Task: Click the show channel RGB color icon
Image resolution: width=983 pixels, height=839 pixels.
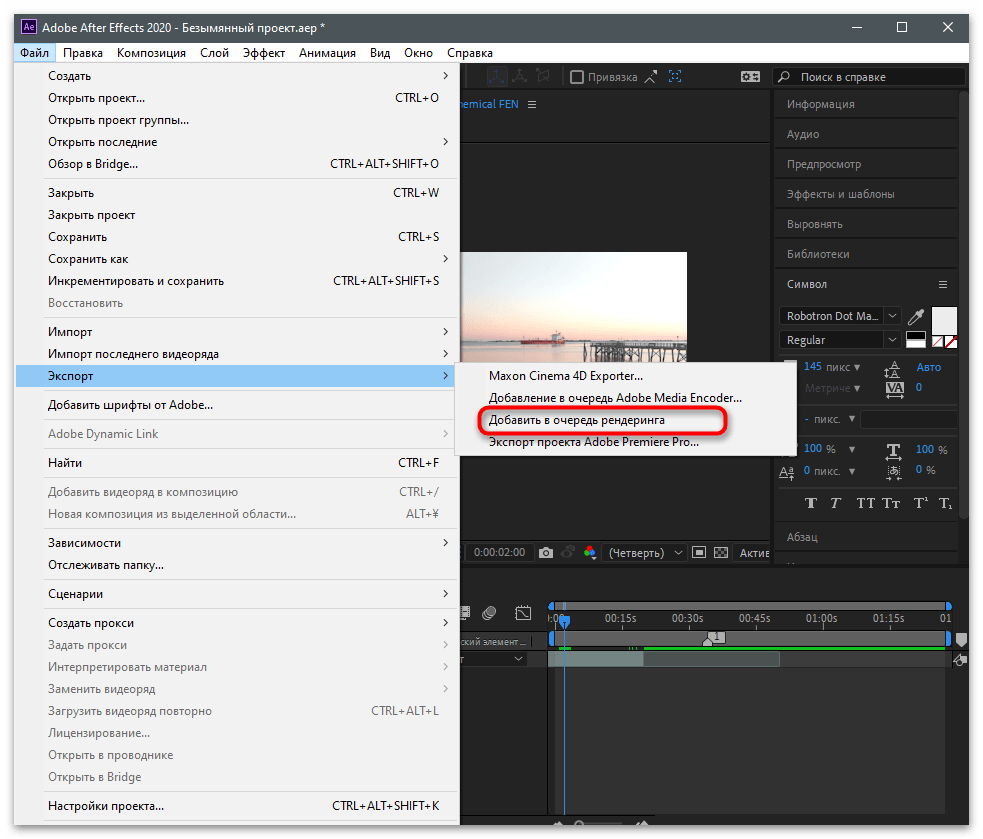Action: 589,552
